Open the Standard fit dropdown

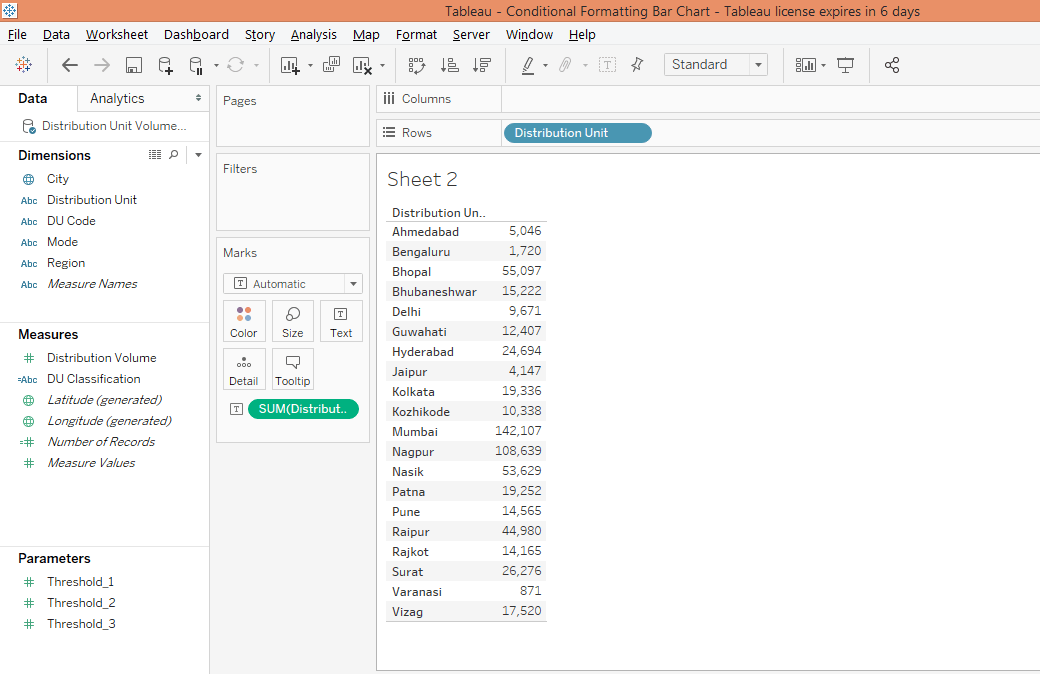[x=758, y=65]
